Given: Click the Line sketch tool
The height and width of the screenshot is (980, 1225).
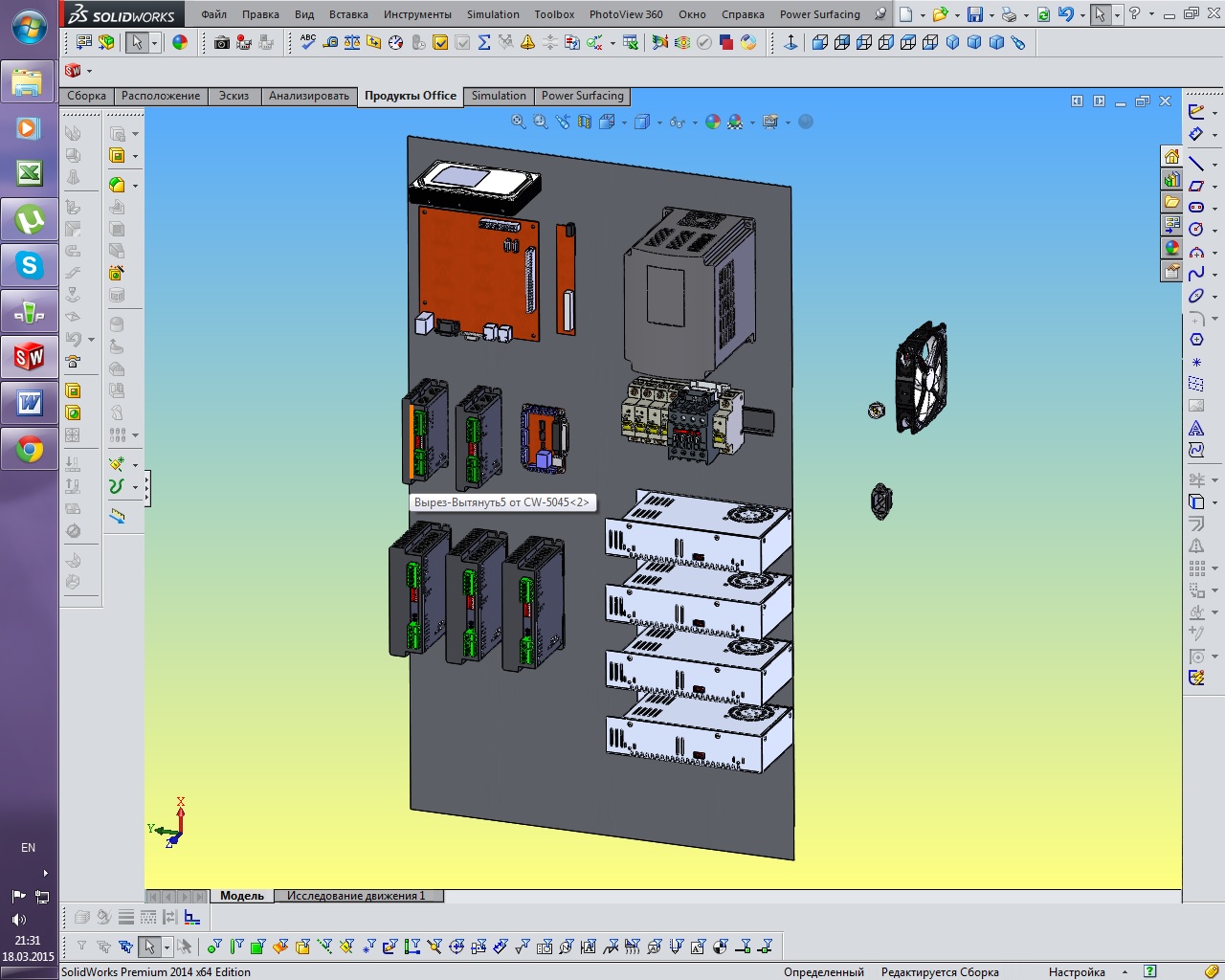Looking at the screenshot, I should 1196,164.
